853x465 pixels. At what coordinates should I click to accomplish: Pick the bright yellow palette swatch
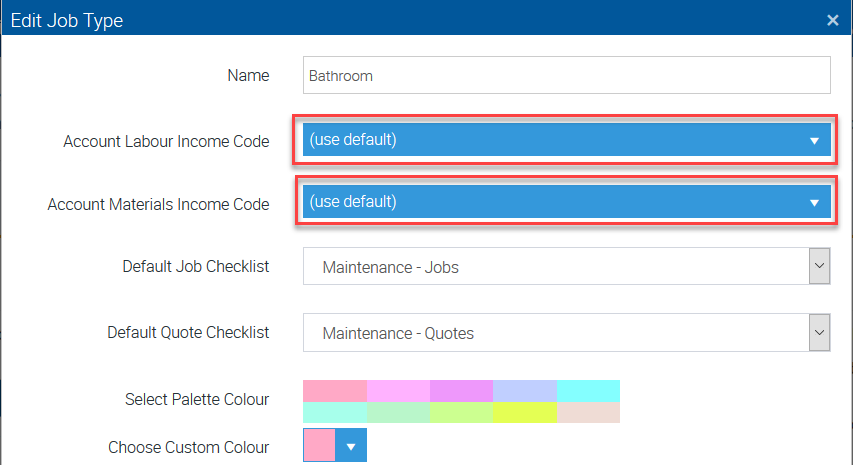[x=525, y=412]
